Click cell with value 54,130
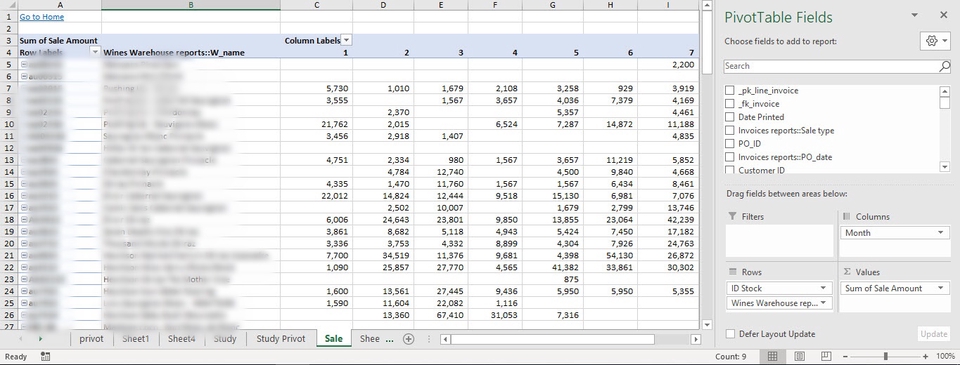The image size is (960, 365). click(610, 255)
